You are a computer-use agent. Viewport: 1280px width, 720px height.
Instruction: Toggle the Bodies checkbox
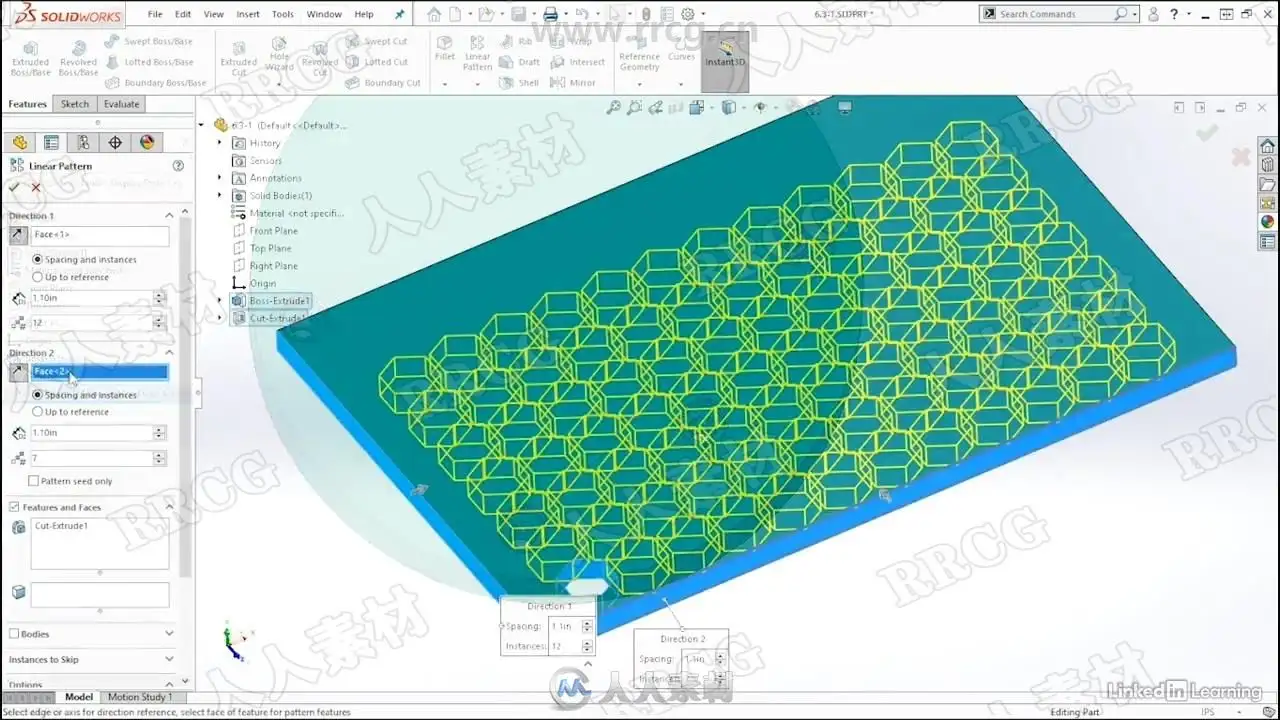tap(14, 634)
